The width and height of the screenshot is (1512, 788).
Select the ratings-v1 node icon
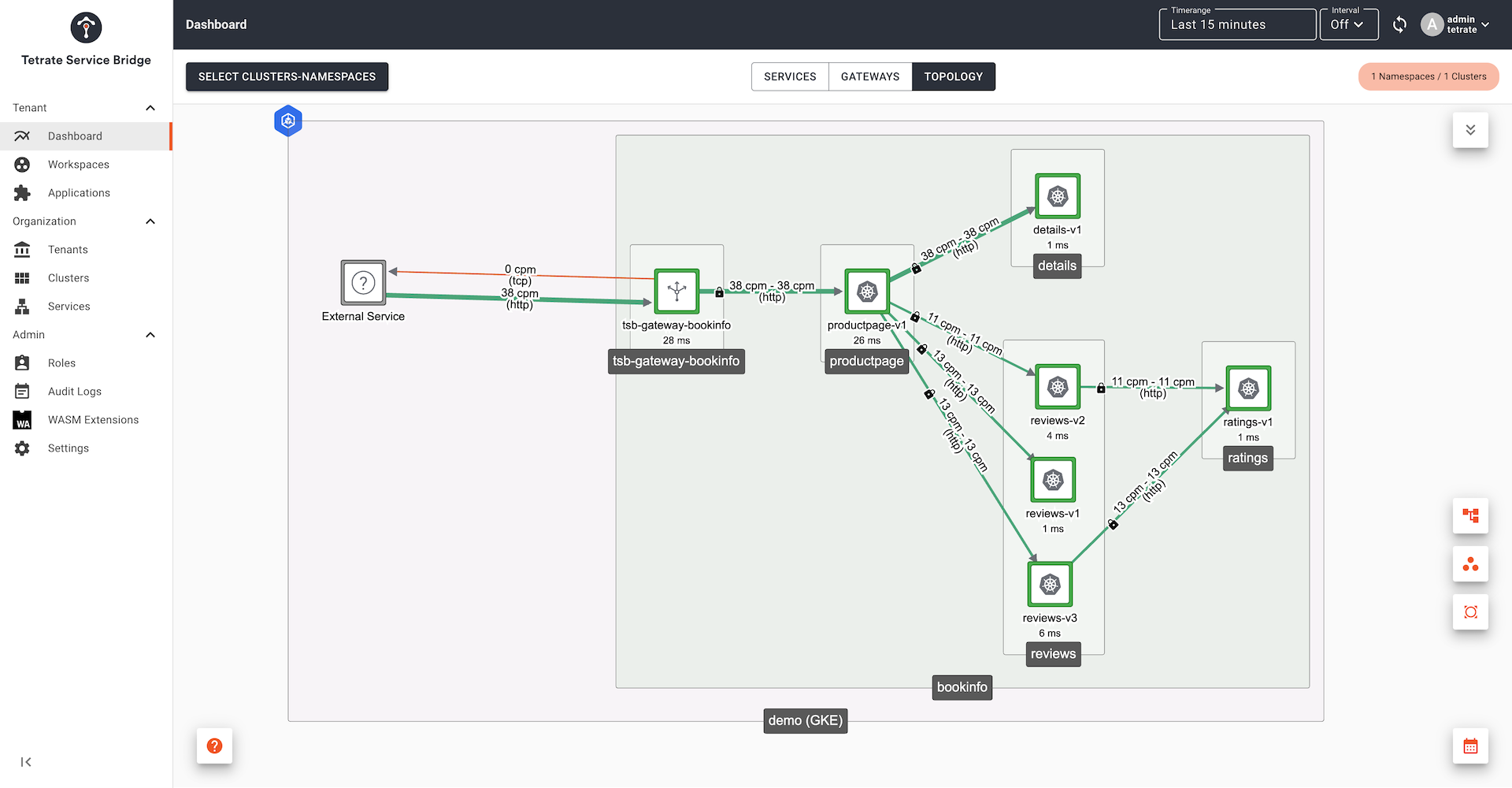[1248, 388]
